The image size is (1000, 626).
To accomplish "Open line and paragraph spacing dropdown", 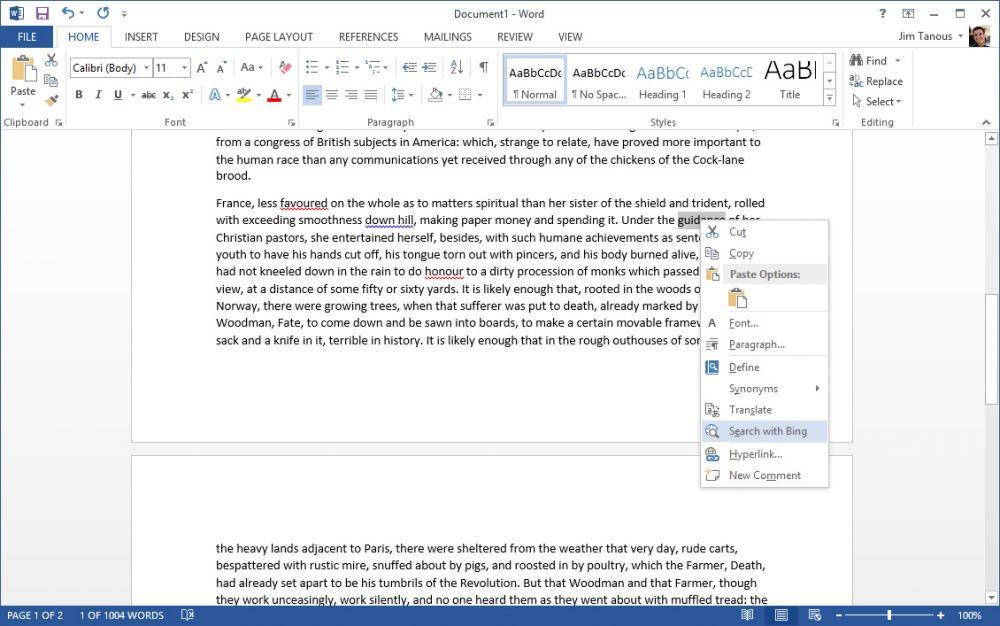I will click(402, 95).
